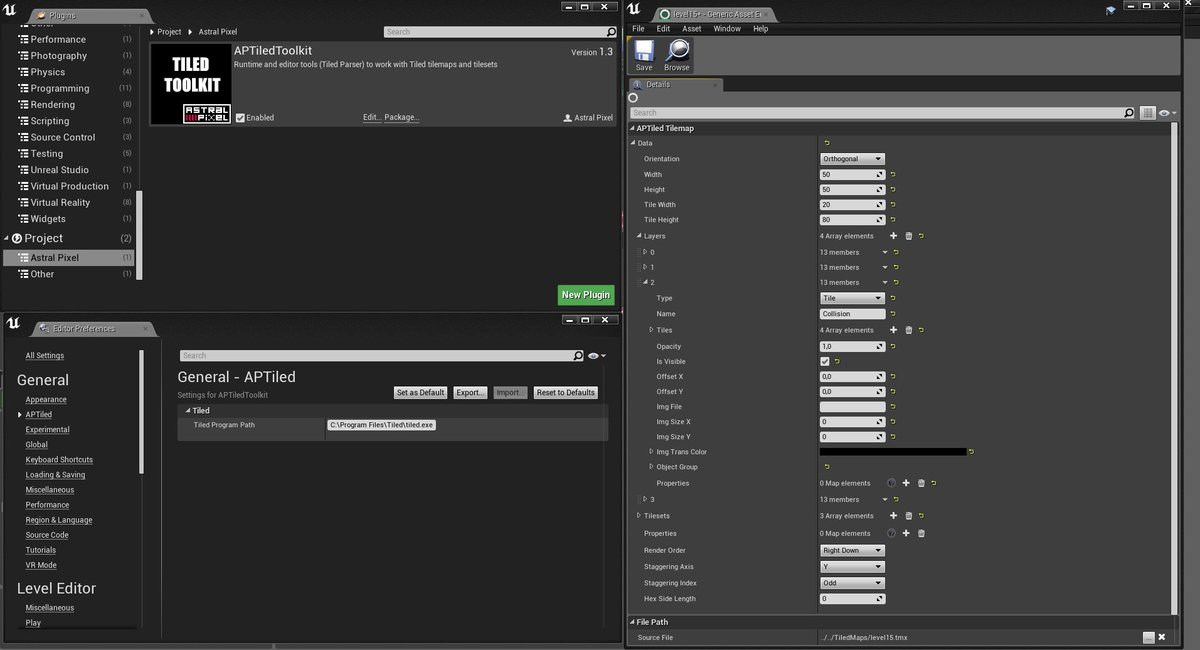Open Editor Preferences view options eye

tap(597, 356)
